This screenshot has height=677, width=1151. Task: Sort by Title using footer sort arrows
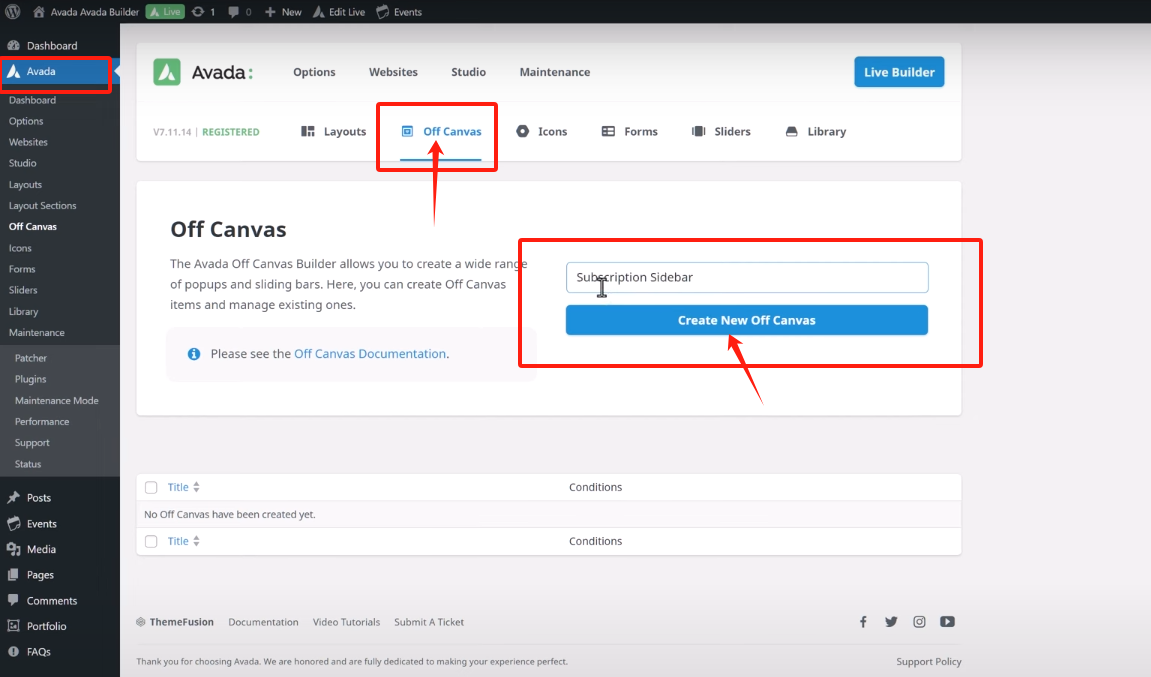click(x=196, y=541)
